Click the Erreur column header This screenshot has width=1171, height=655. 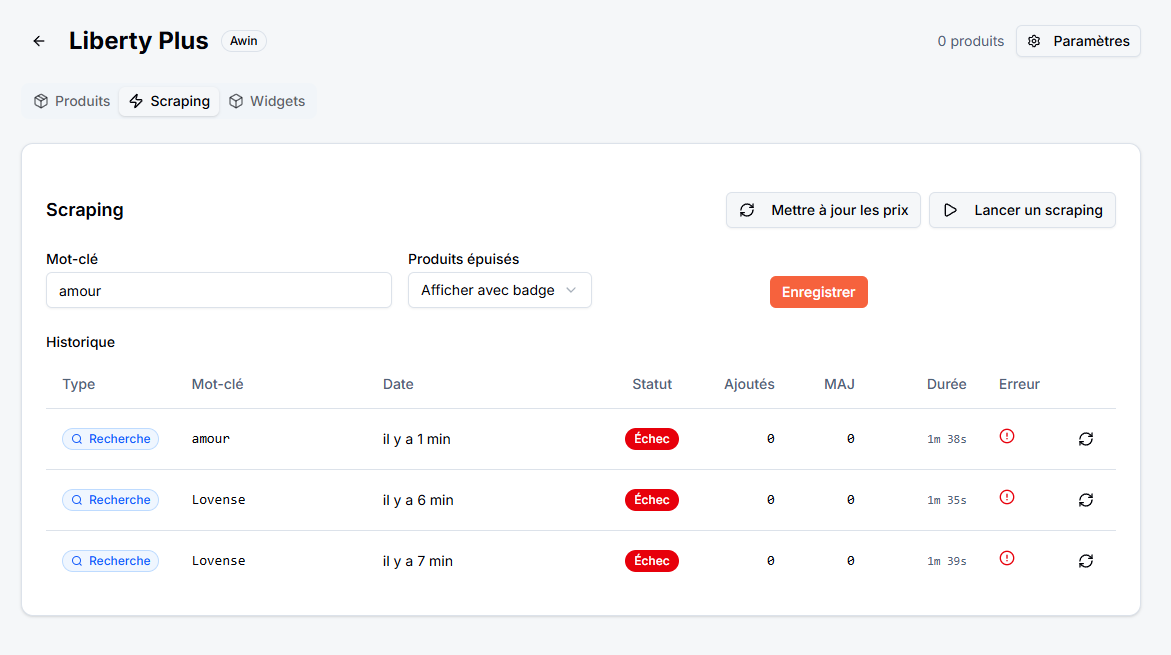coord(1019,384)
